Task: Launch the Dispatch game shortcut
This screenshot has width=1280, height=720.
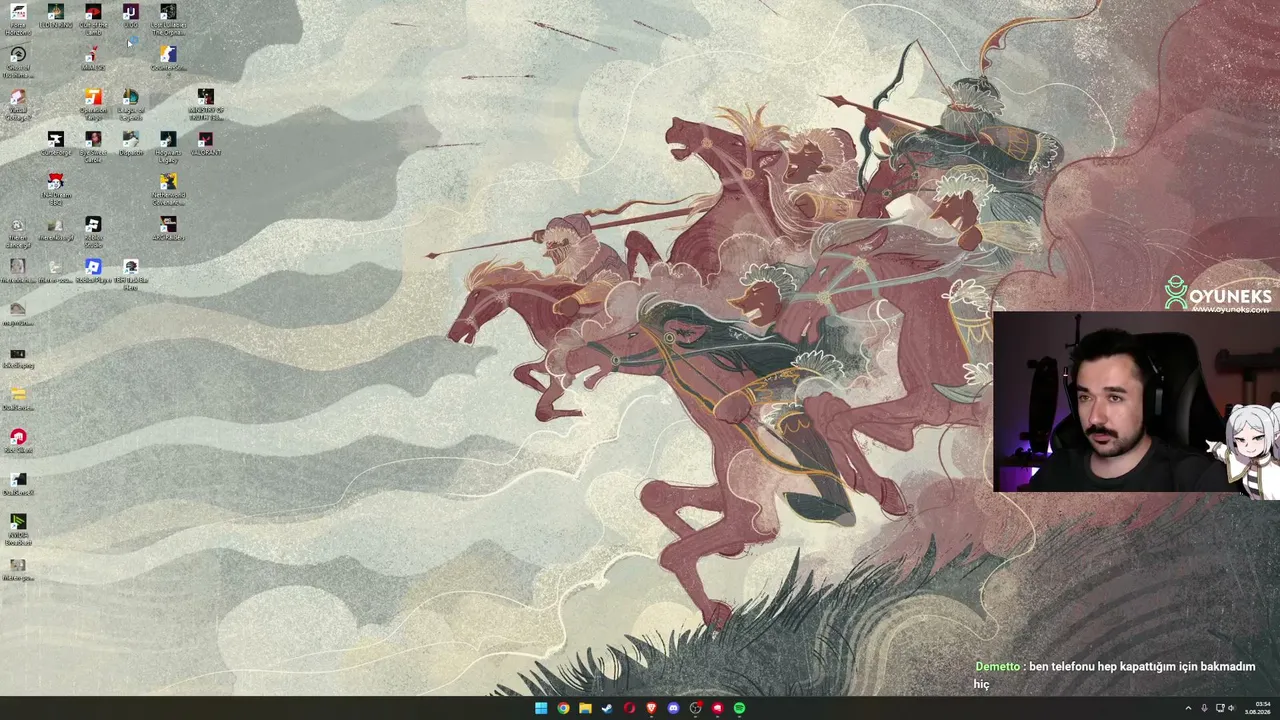Action: (x=130, y=144)
